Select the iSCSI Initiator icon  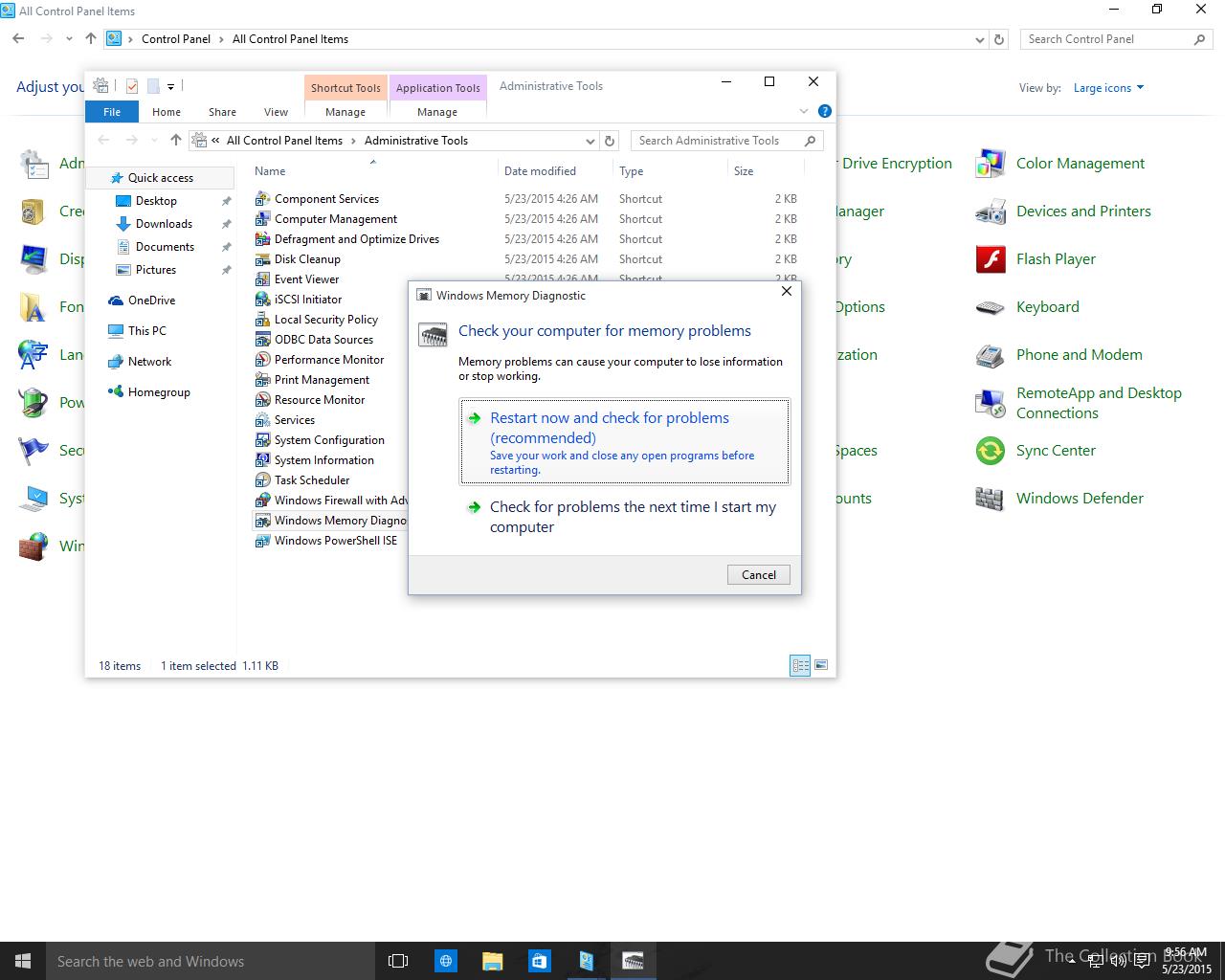(x=262, y=300)
